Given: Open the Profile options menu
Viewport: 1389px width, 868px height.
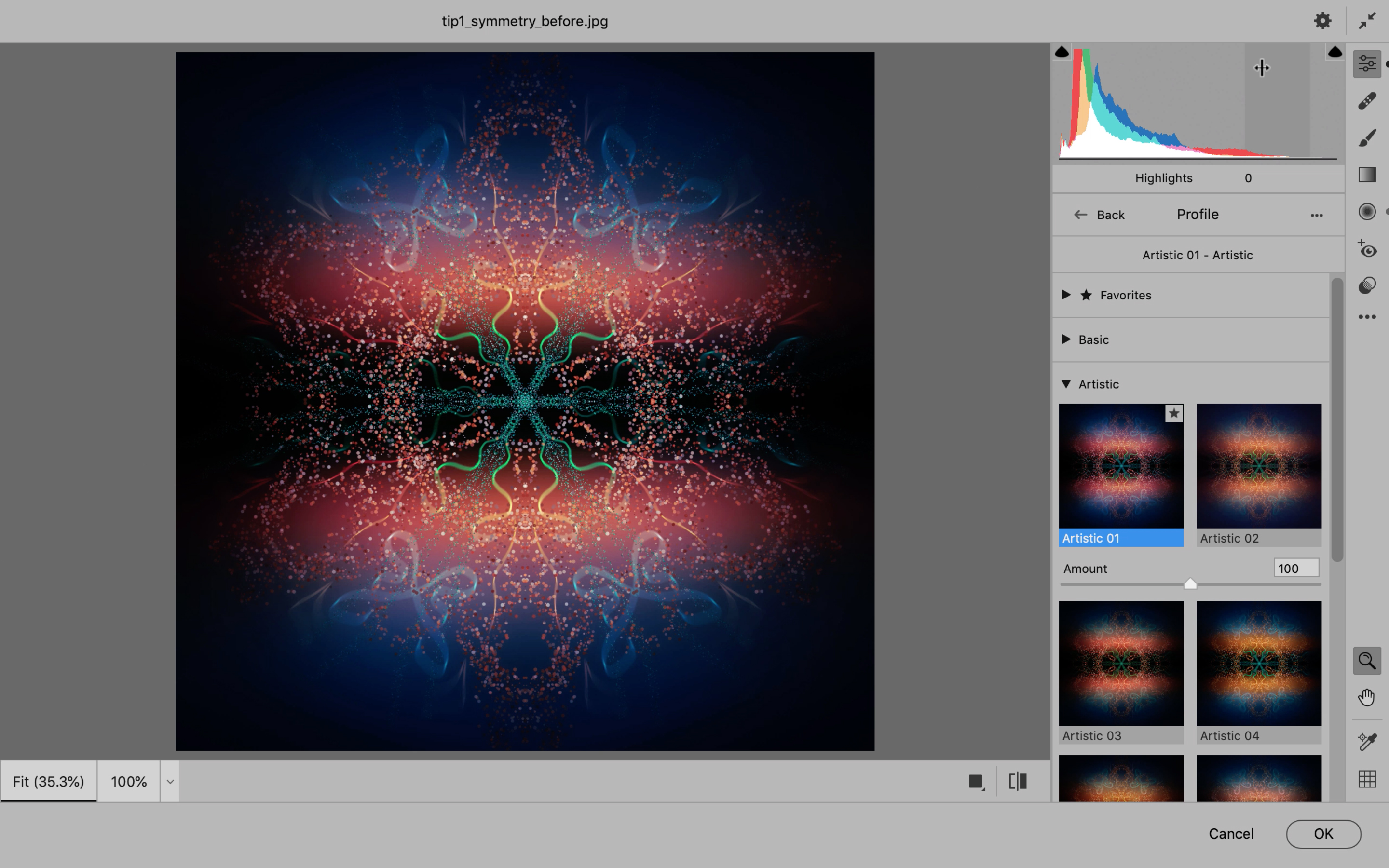Looking at the screenshot, I should point(1318,214).
